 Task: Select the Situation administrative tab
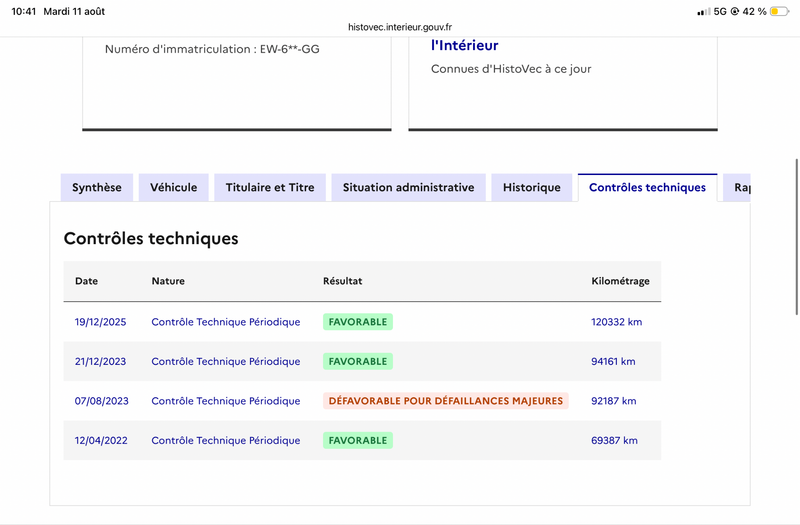(x=409, y=187)
